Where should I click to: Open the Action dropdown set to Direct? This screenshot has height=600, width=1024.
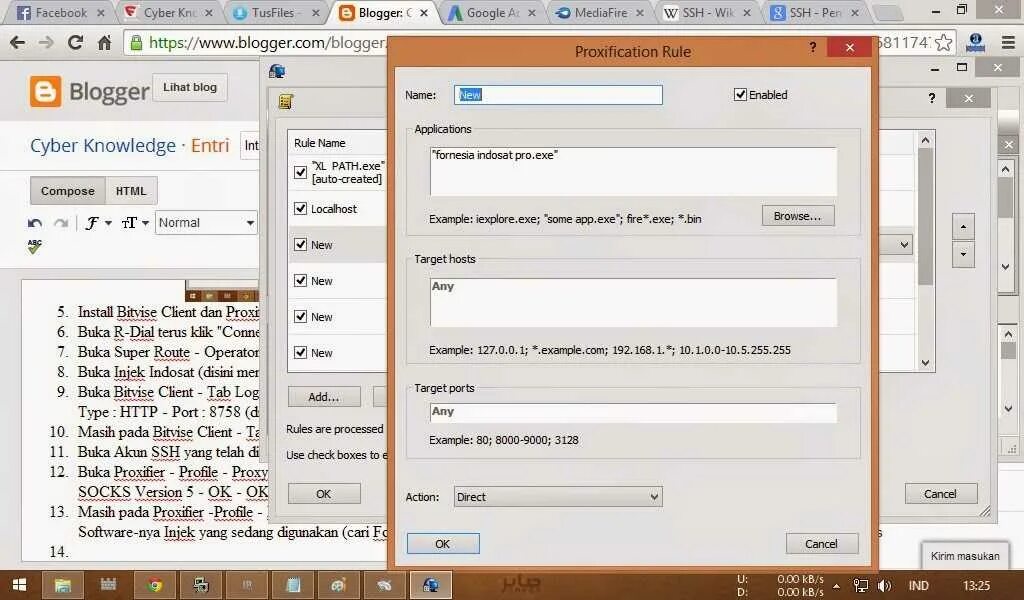tap(558, 497)
